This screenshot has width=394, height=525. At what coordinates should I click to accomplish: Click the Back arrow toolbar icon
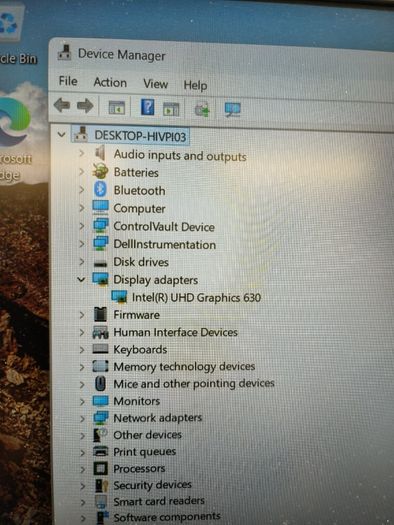(x=62, y=105)
